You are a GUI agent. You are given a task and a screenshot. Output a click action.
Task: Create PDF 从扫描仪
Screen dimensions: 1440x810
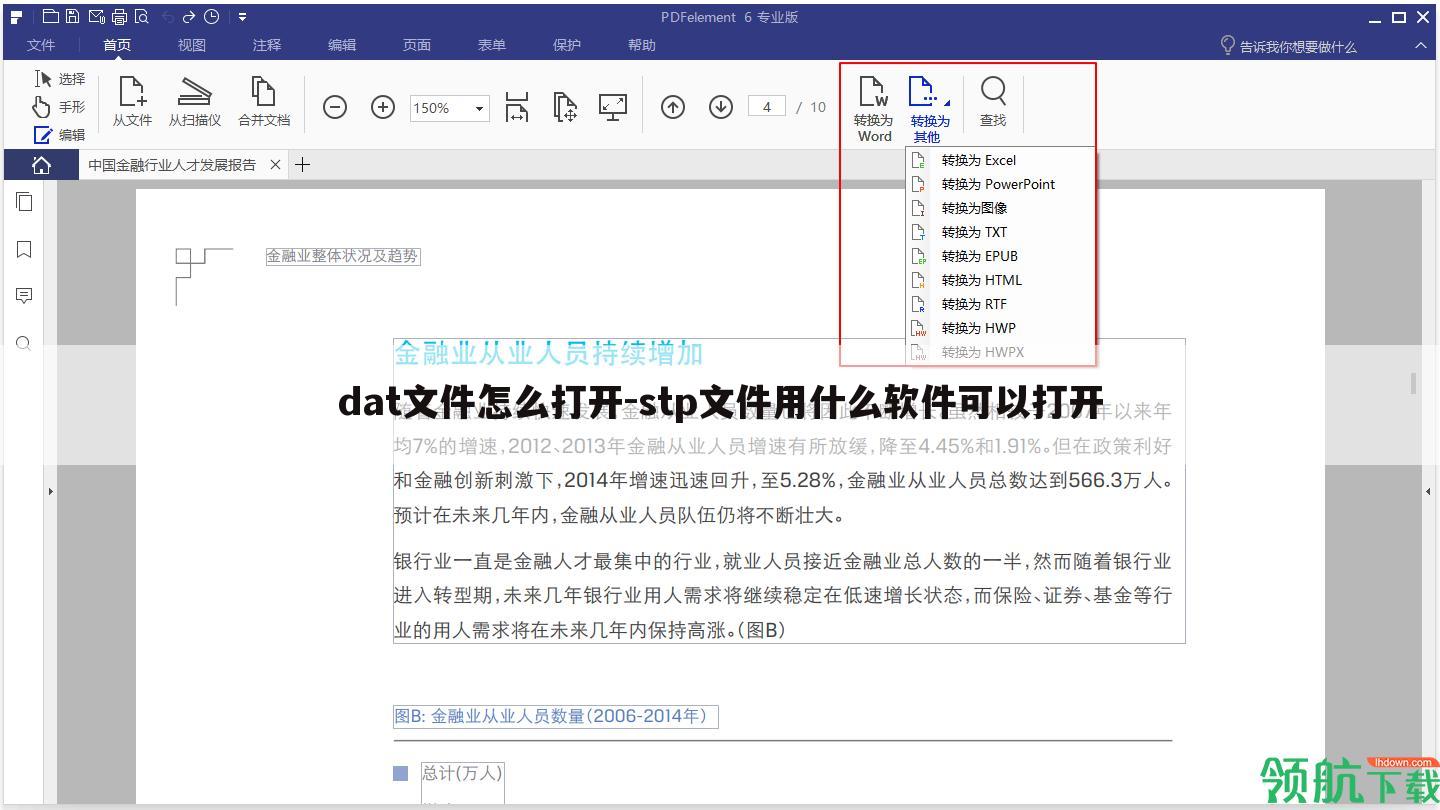[x=195, y=100]
